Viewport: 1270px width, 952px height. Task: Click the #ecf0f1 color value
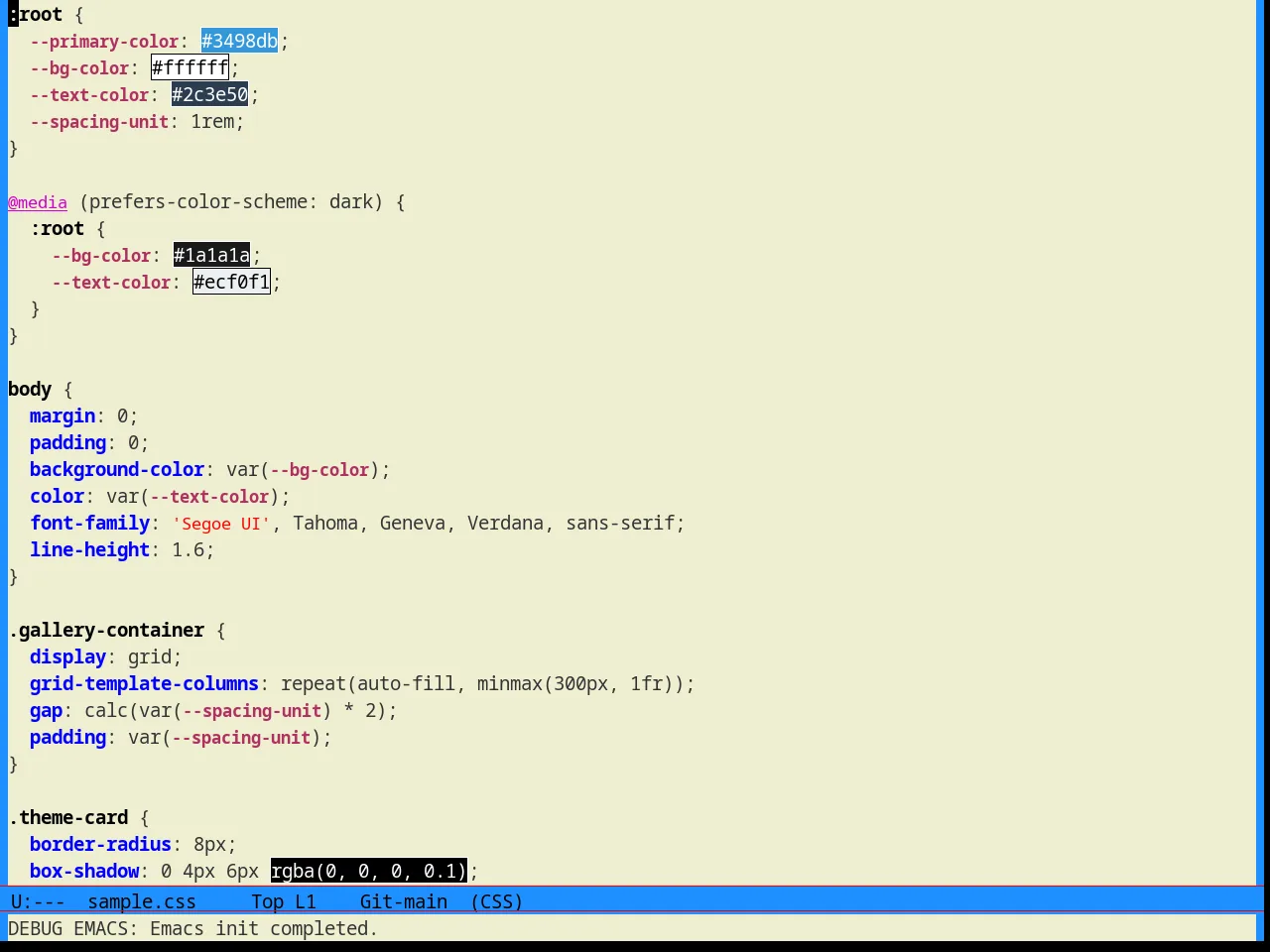[231, 282]
